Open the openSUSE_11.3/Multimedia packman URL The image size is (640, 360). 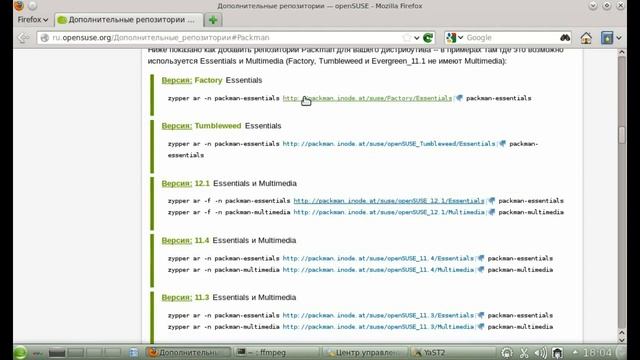click(x=378, y=327)
